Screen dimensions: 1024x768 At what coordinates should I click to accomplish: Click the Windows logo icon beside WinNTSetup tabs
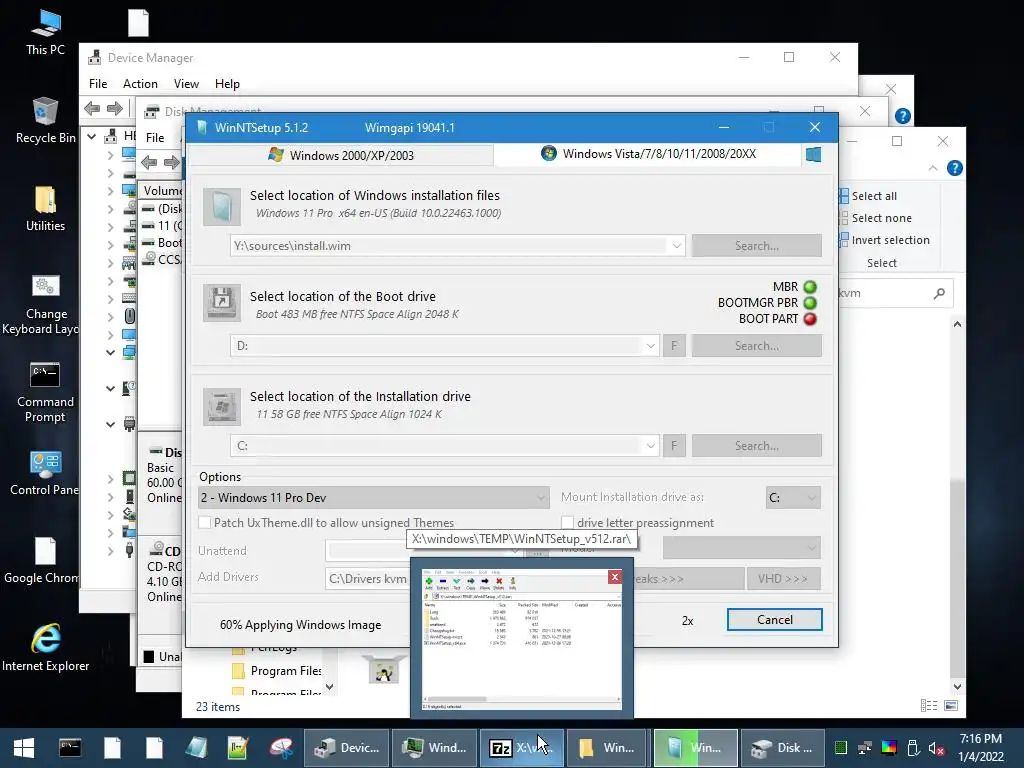pos(813,155)
